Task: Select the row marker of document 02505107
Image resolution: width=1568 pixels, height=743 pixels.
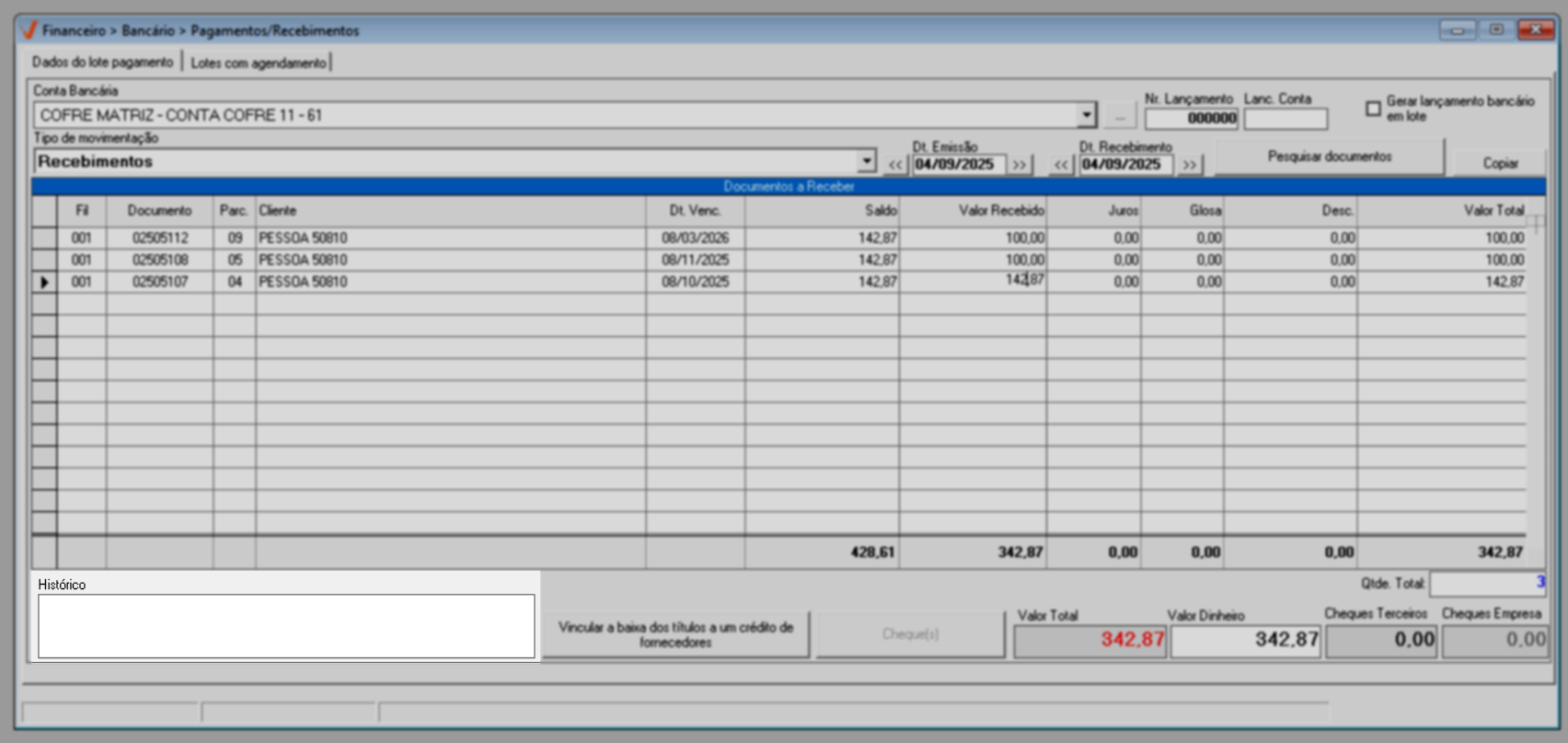Action: (44, 282)
